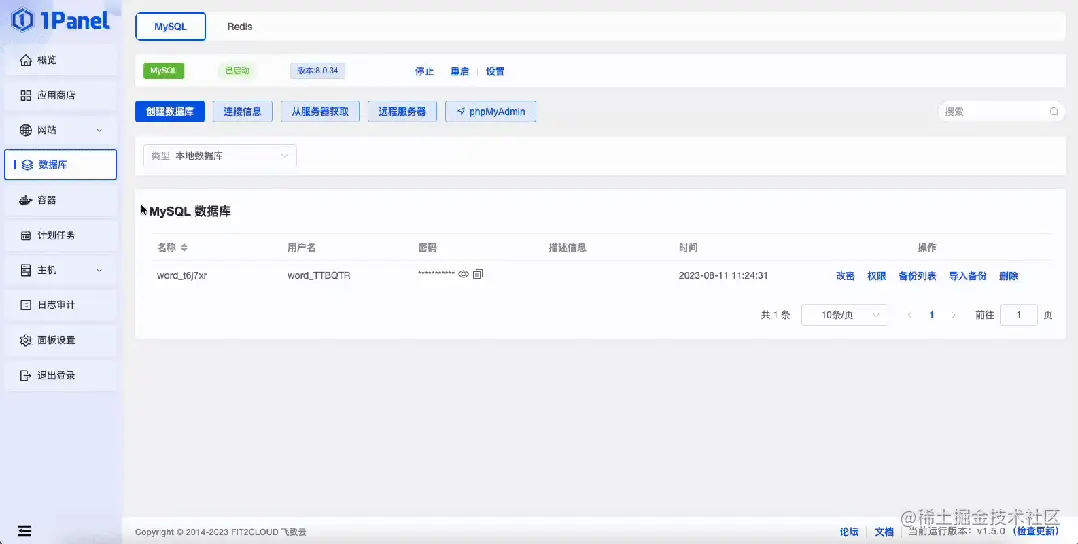The height and width of the screenshot is (544, 1078).
Task: Click the search magnifier icon
Action: point(1054,111)
